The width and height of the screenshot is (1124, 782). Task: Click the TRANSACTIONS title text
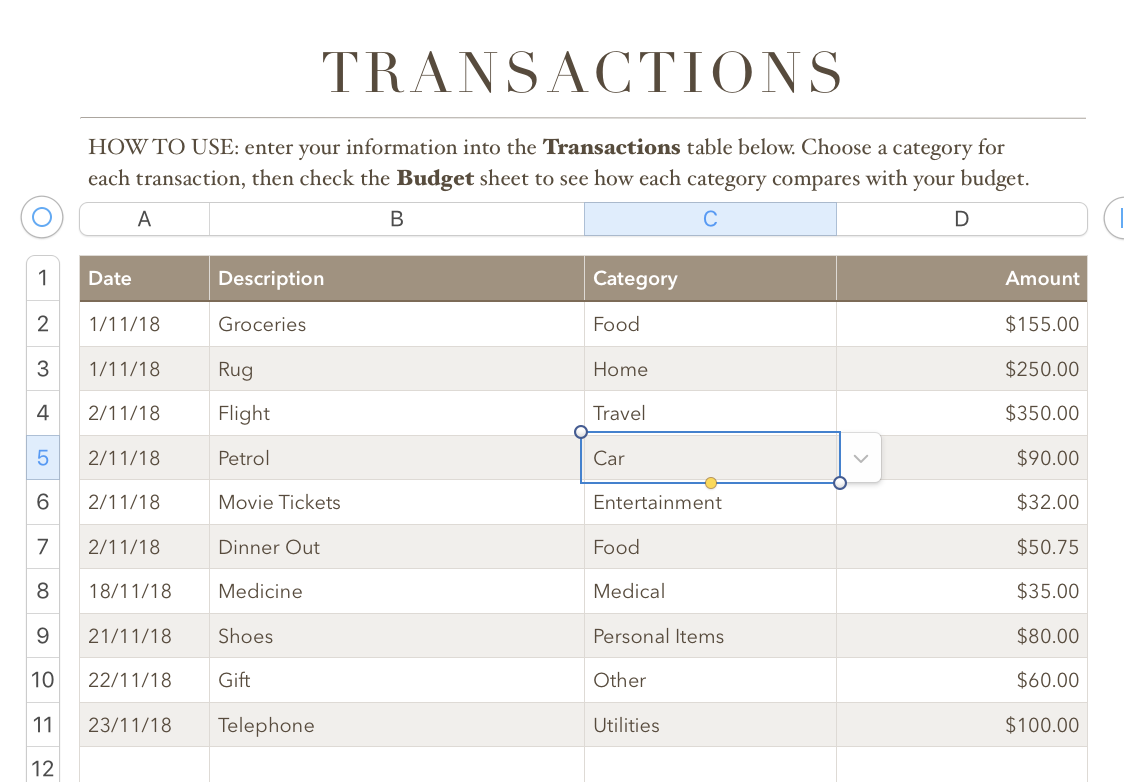pos(583,72)
